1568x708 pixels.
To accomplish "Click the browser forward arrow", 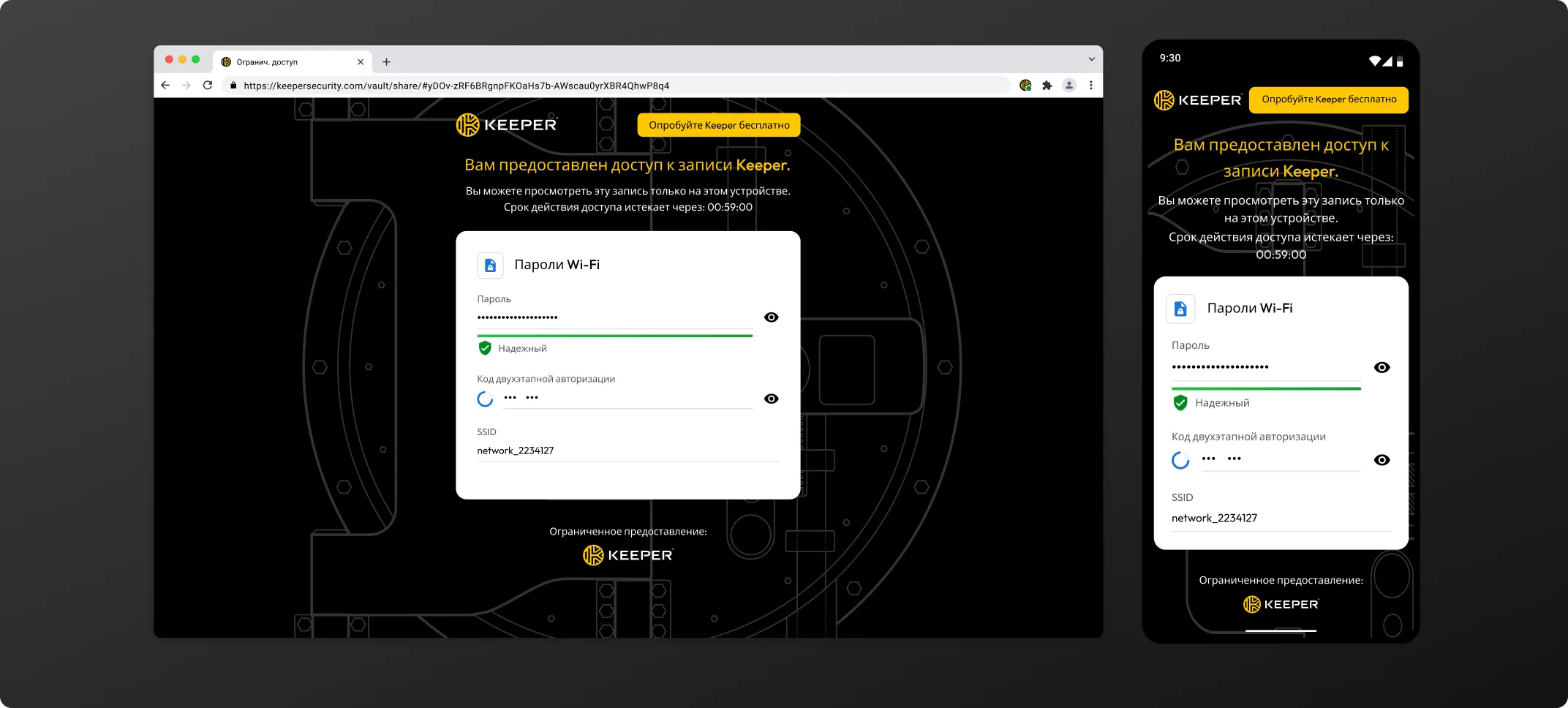I will click(x=186, y=86).
